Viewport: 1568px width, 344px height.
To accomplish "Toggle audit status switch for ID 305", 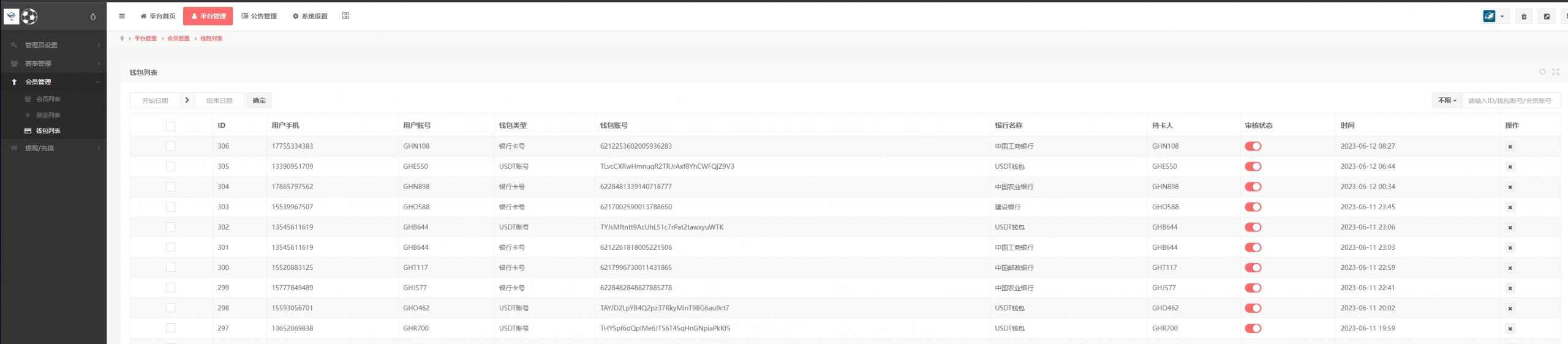I will point(1253,166).
